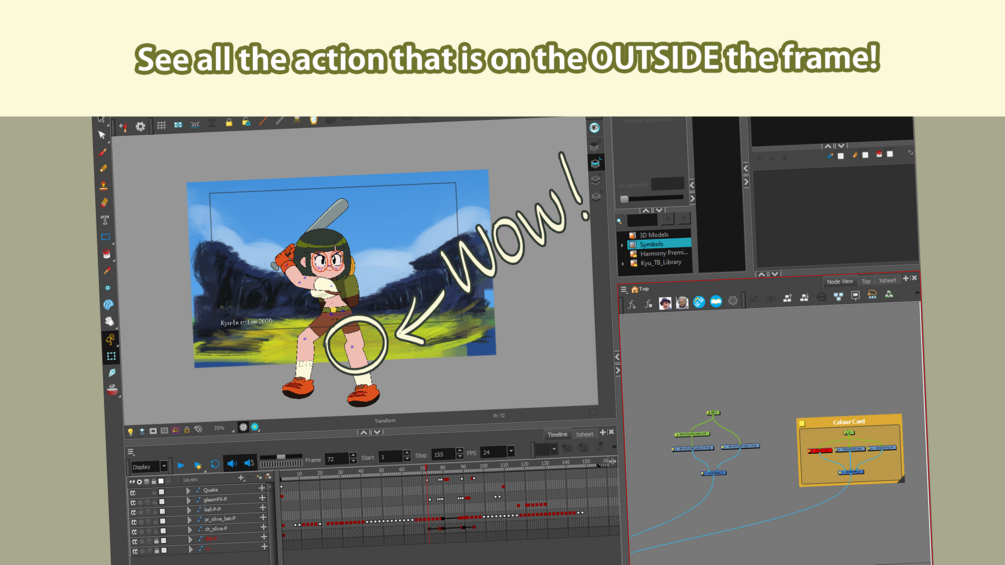1005x565 pixels.
Task: Expand the pr_olive_bat-P layer
Action: (189, 520)
